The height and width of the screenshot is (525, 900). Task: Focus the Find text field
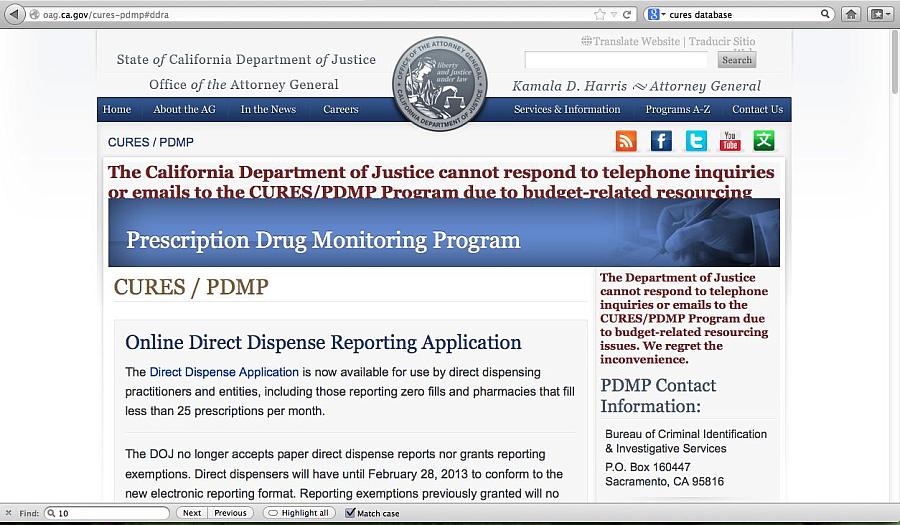click(x=107, y=513)
